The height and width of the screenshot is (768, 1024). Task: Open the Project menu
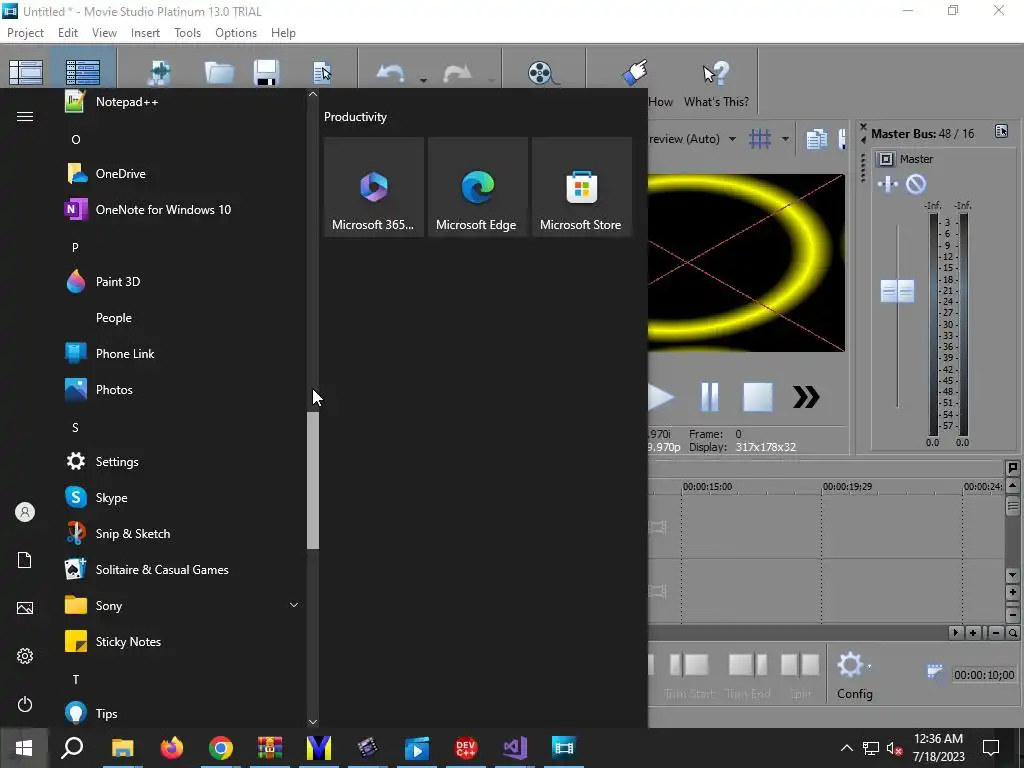pyautogui.click(x=25, y=33)
